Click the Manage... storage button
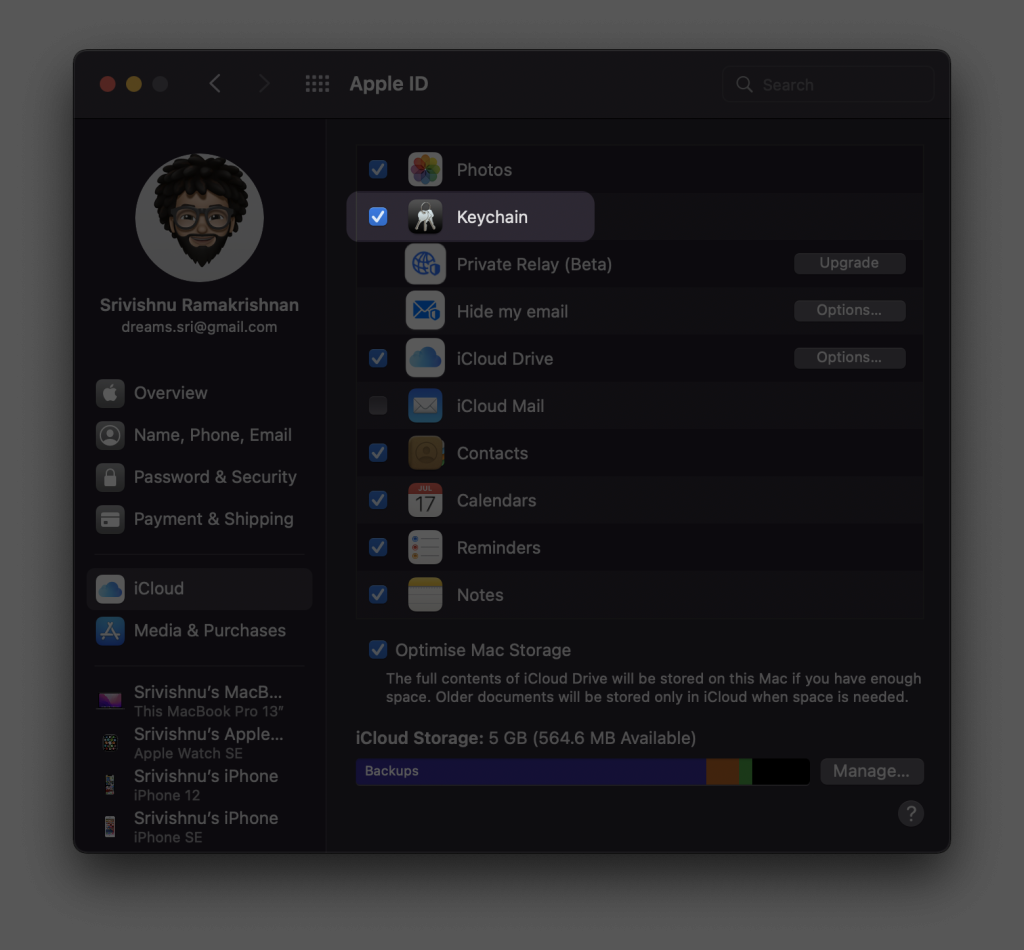This screenshot has width=1024, height=950. [872, 771]
